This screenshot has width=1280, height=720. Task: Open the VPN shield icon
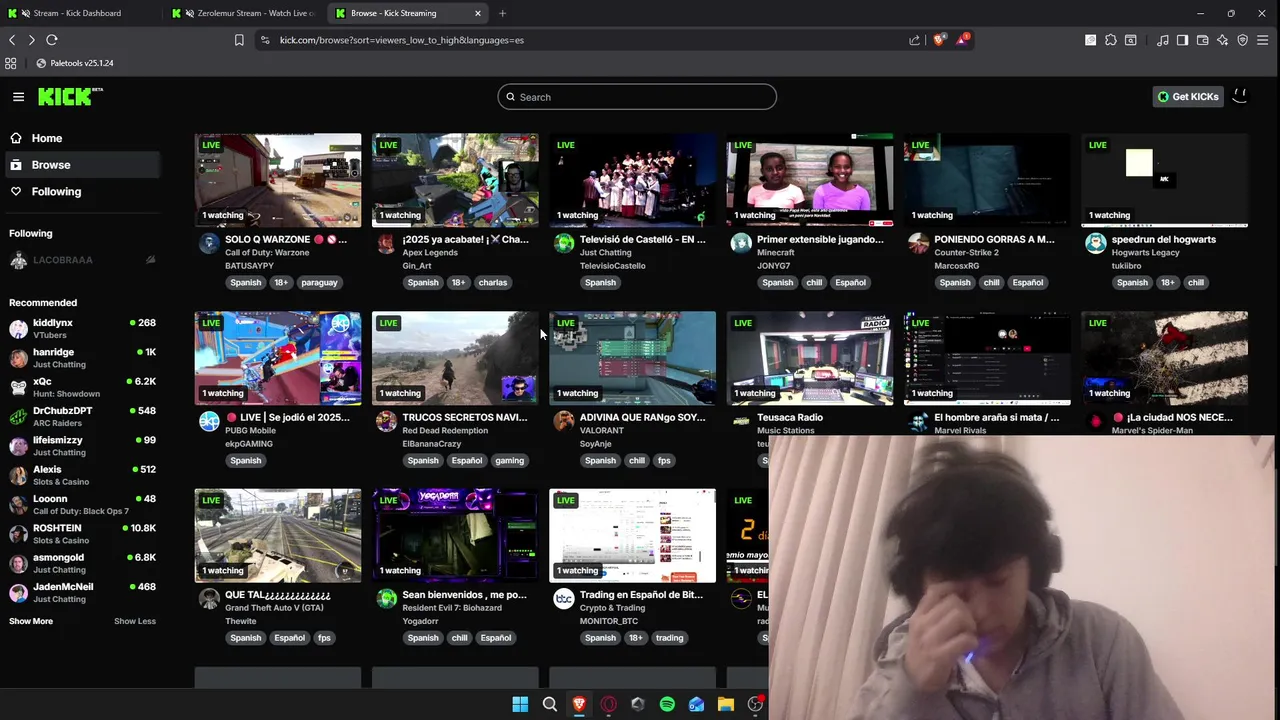(1243, 40)
